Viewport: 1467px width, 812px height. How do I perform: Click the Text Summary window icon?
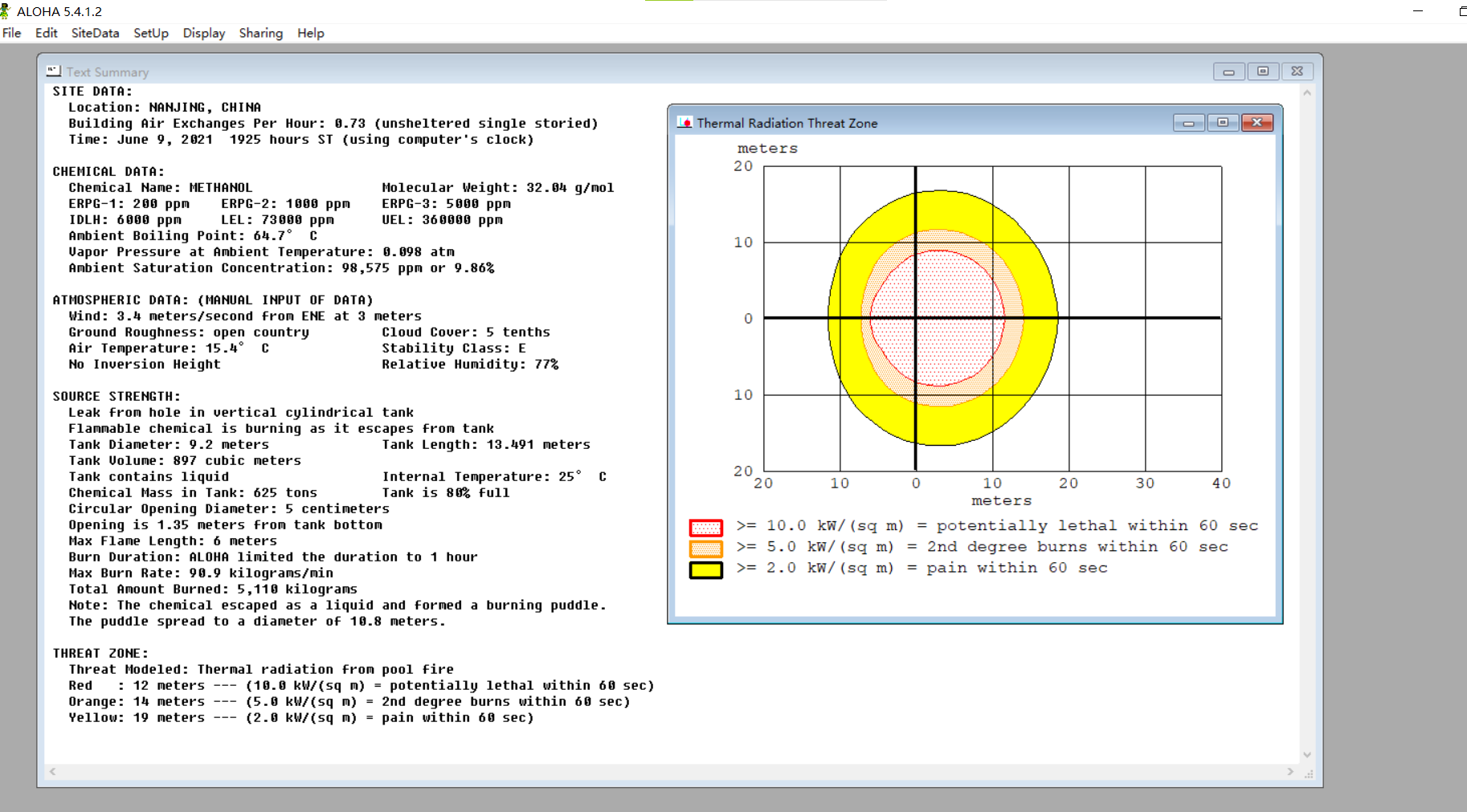pyautogui.click(x=54, y=71)
